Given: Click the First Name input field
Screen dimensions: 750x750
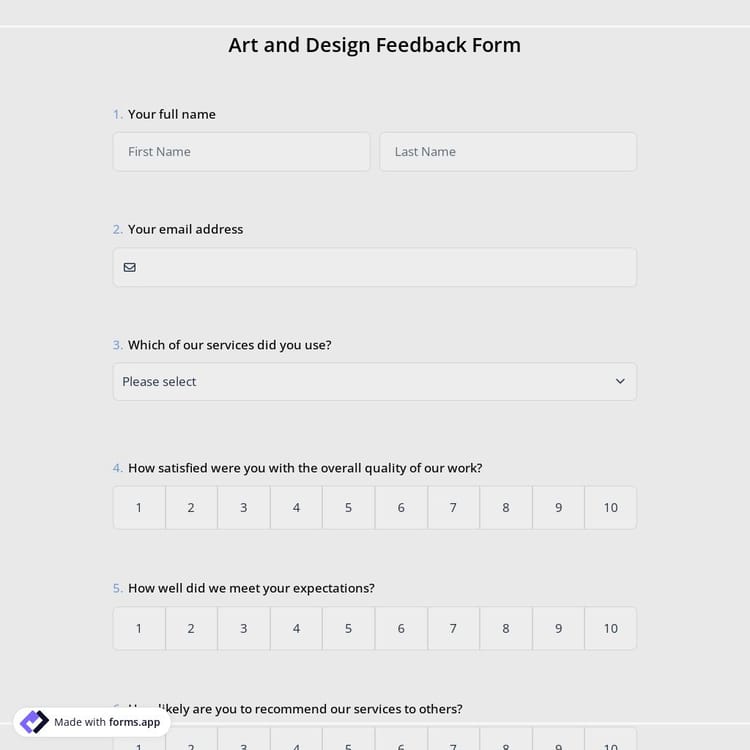Looking at the screenshot, I should 241,152.
